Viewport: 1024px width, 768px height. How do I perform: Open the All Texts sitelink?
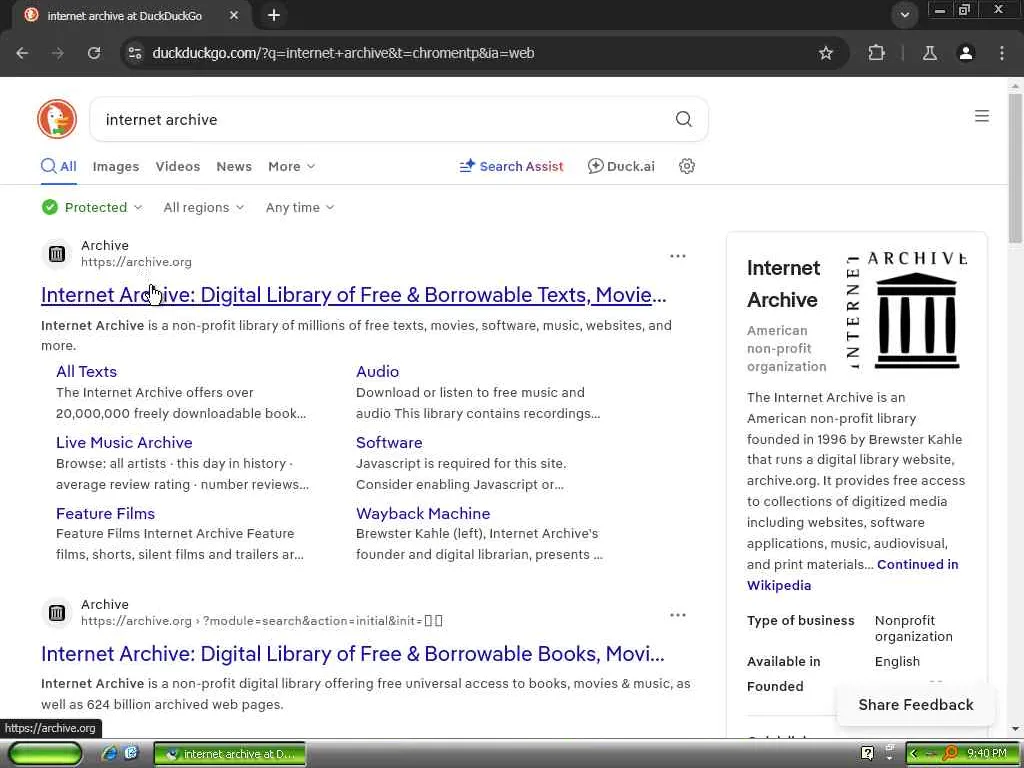pos(86,372)
